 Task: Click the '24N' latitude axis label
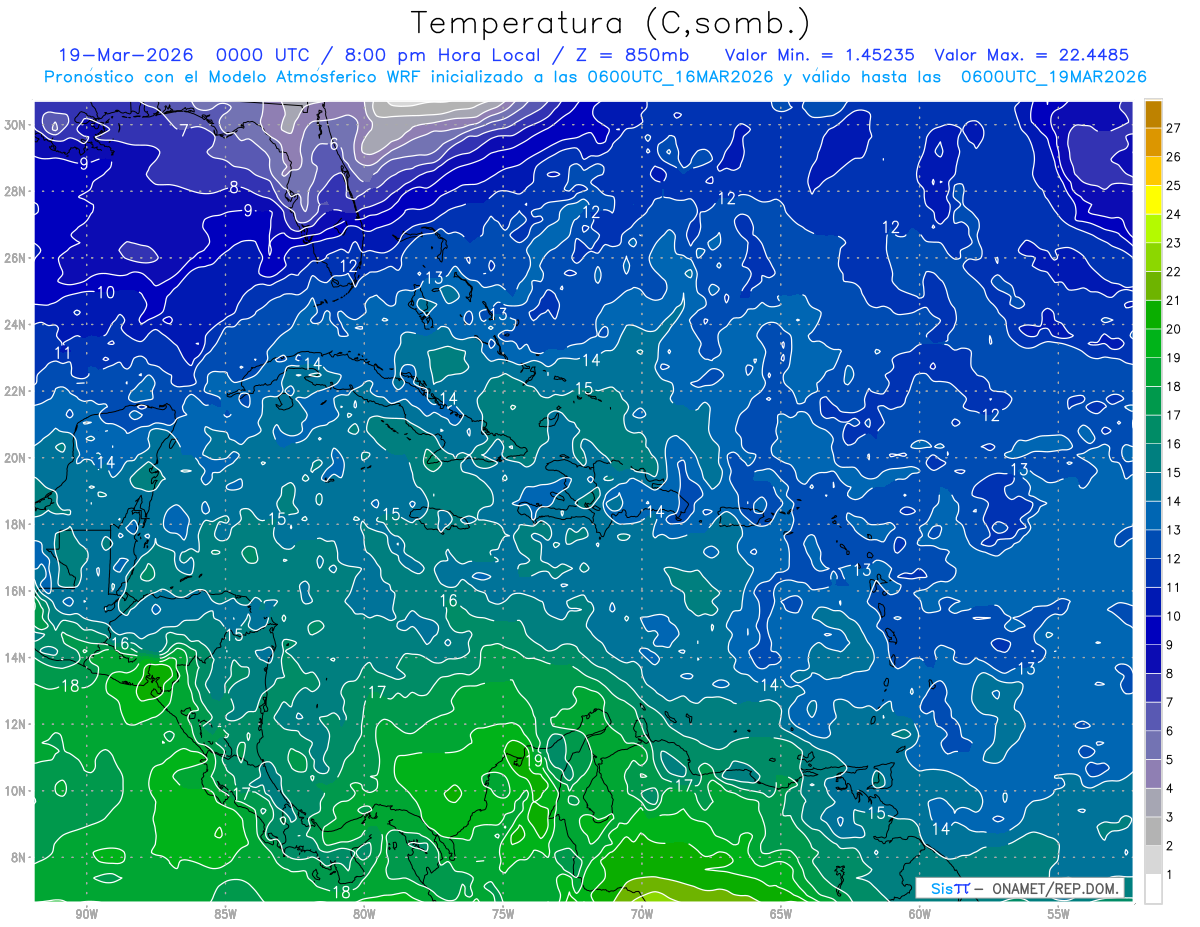(x=17, y=325)
